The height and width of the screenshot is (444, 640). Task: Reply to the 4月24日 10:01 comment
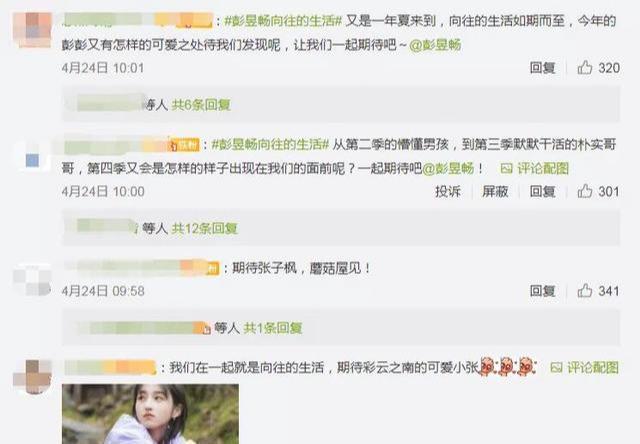[542, 67]
